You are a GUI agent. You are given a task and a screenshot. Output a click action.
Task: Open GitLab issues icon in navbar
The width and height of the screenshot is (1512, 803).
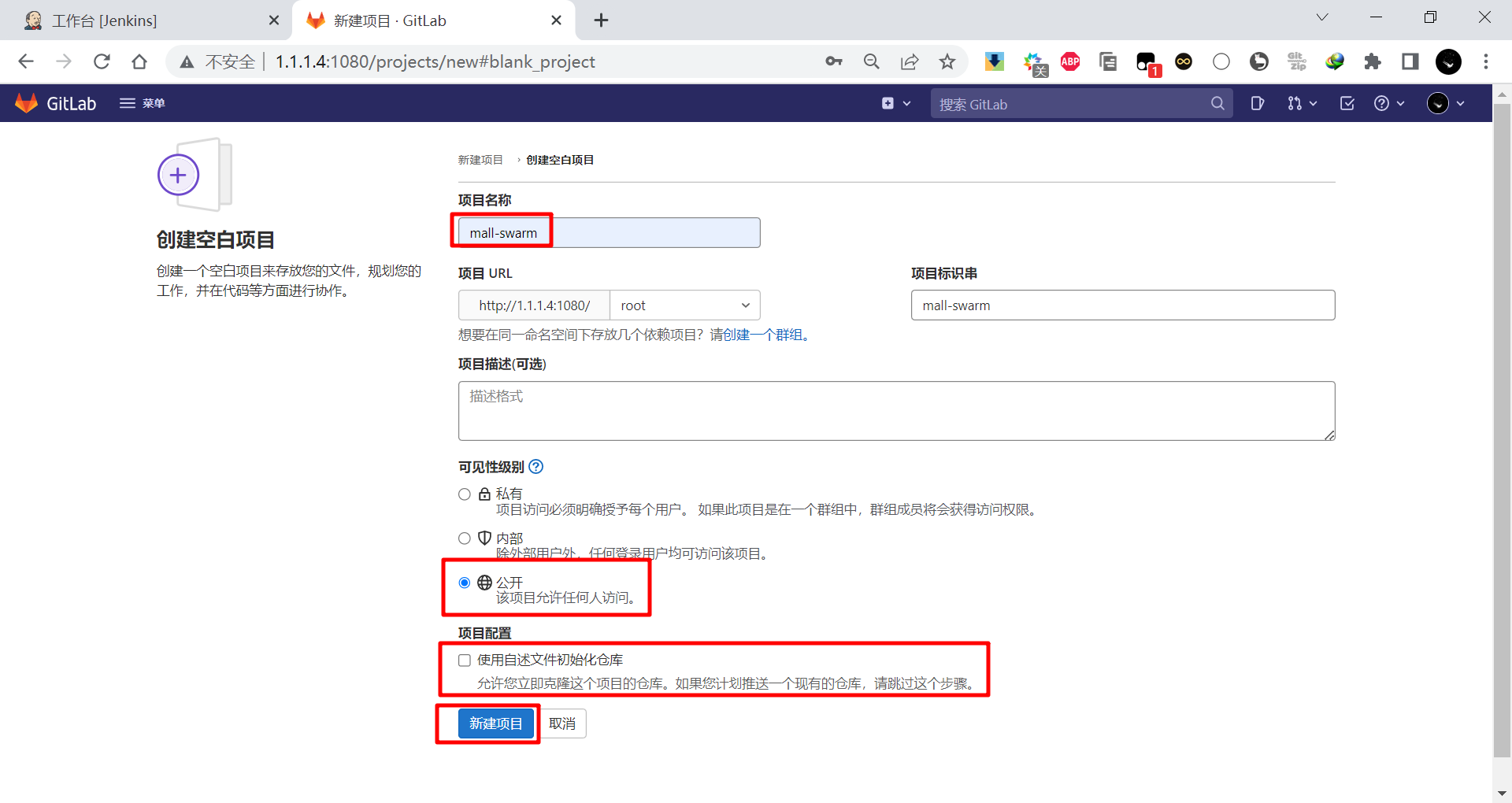coord(1257,103)
